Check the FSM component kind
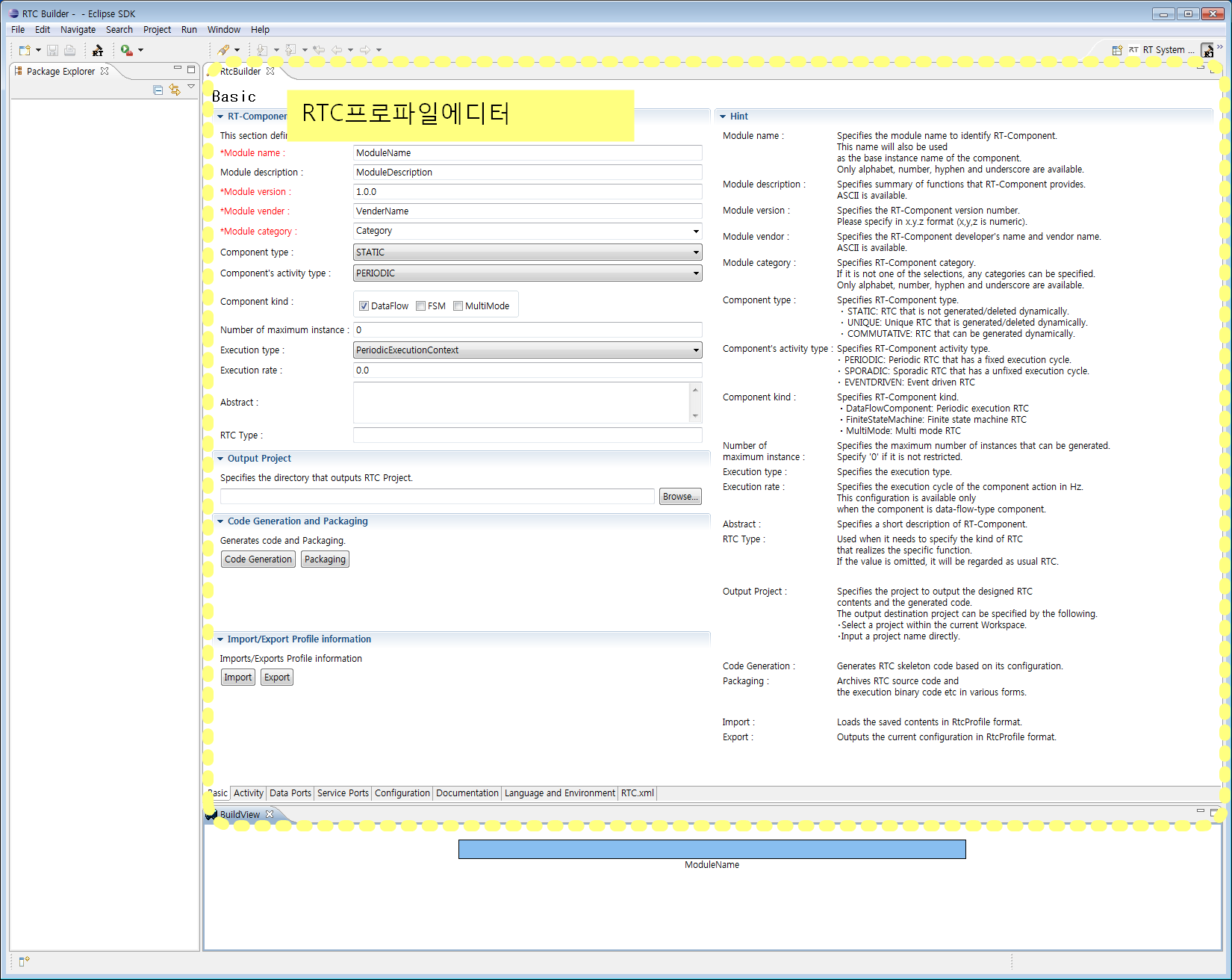Viewport: 1232px width, 980px height. click(x=421, y=306)
